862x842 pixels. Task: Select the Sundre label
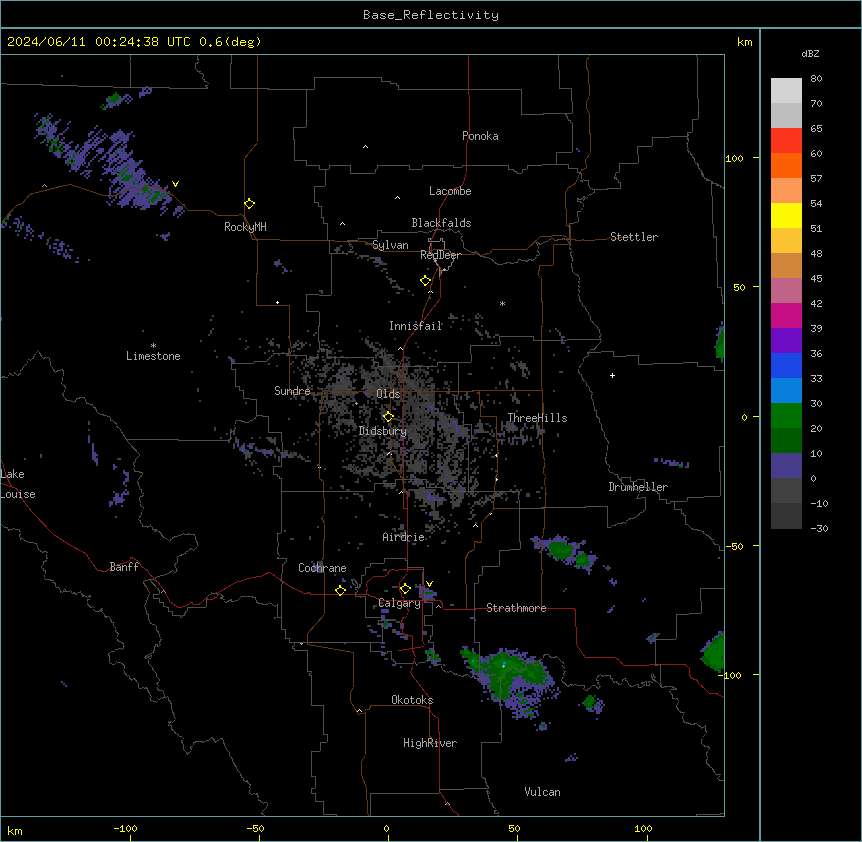coord(292,391)
